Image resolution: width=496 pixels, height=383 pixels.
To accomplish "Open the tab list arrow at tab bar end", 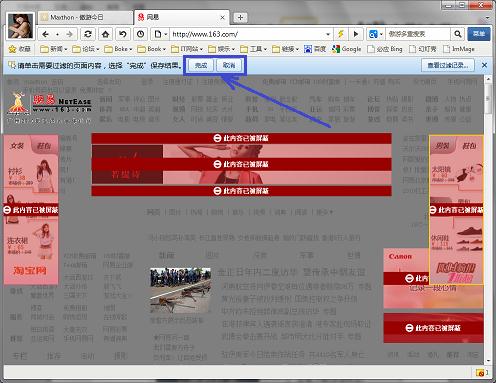I will coord(488,17).
